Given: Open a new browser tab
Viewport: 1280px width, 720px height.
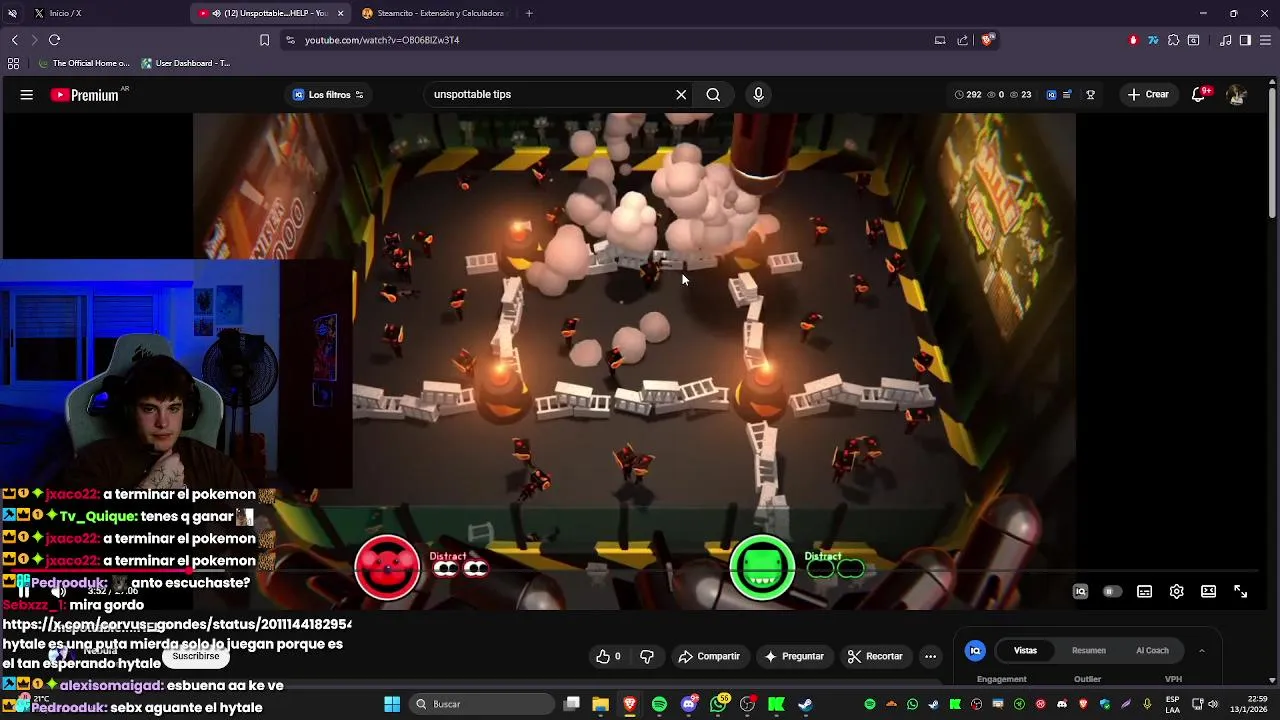Looking at the screenshot, I should 529,13.
